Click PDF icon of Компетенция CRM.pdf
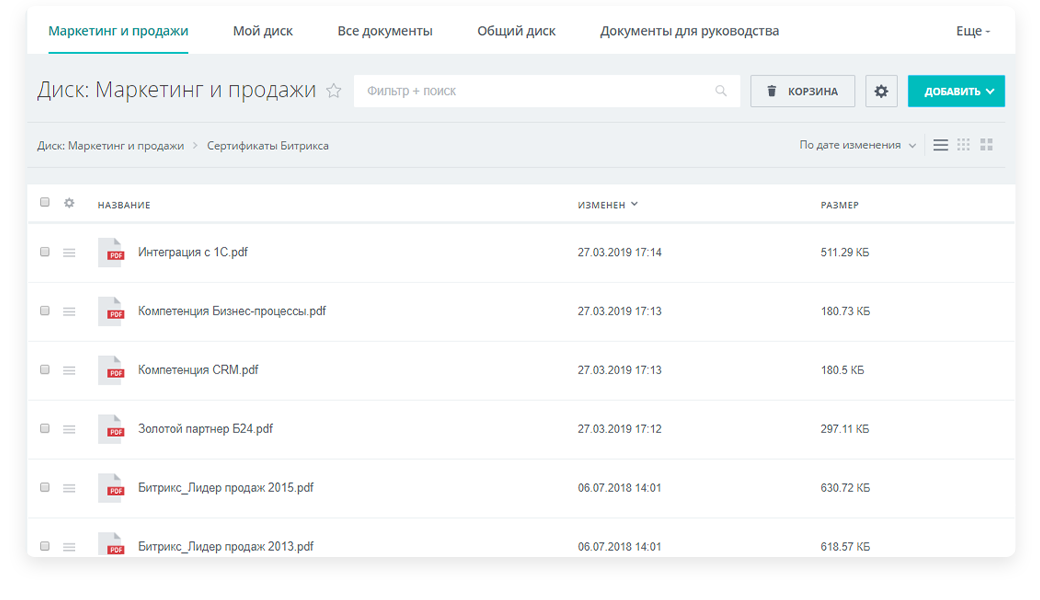 111,370
